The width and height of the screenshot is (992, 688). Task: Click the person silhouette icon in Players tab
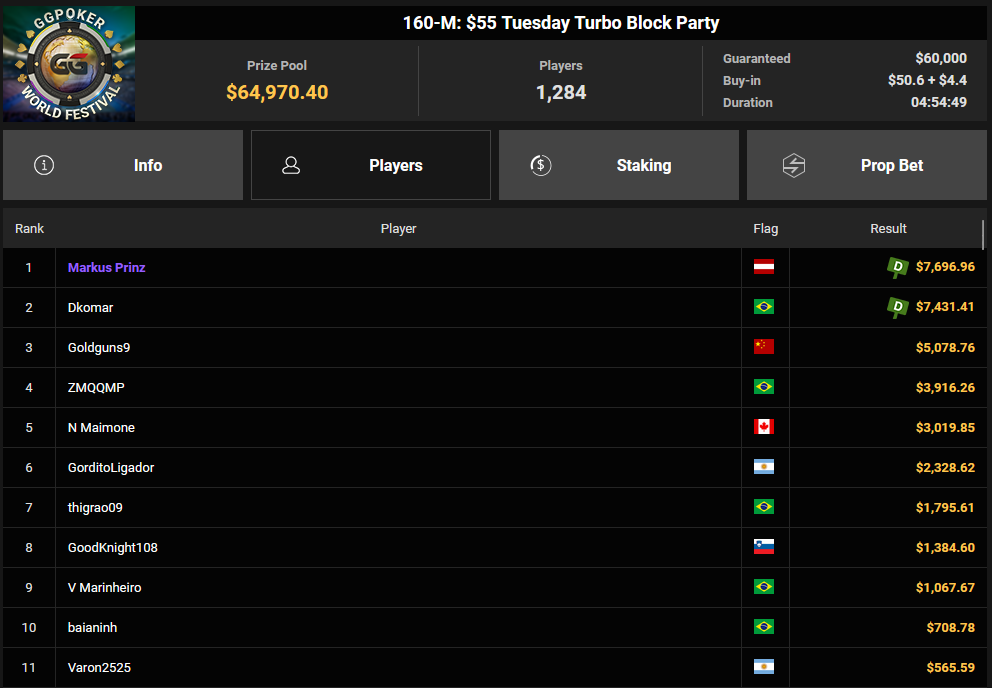[x=291, y=165]
